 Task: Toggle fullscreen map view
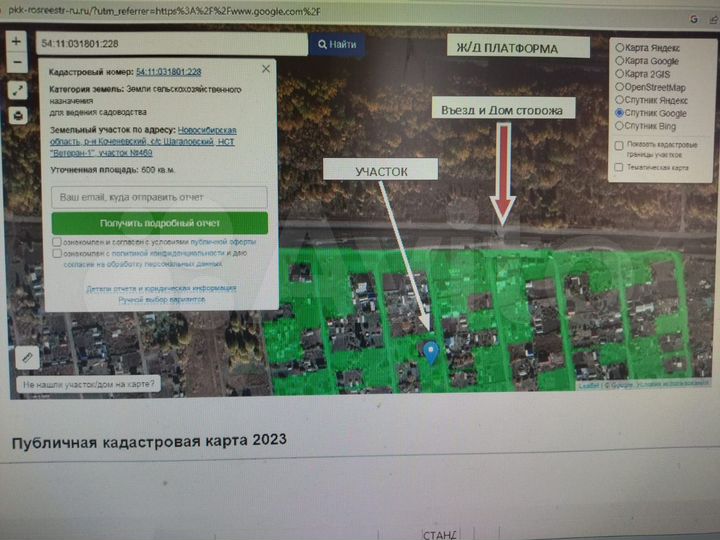pyautogui.click(x=18, y=91)
